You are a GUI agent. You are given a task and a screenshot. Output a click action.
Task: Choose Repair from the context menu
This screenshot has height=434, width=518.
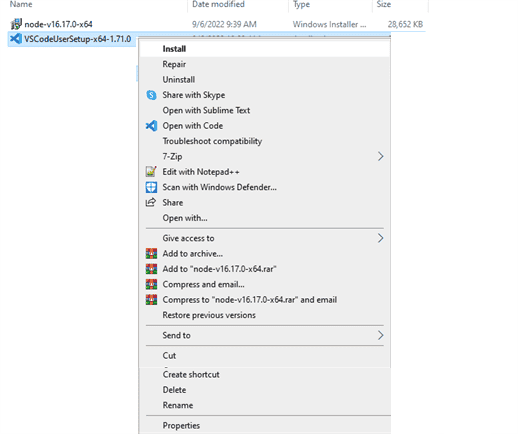[x=265, y=64]
